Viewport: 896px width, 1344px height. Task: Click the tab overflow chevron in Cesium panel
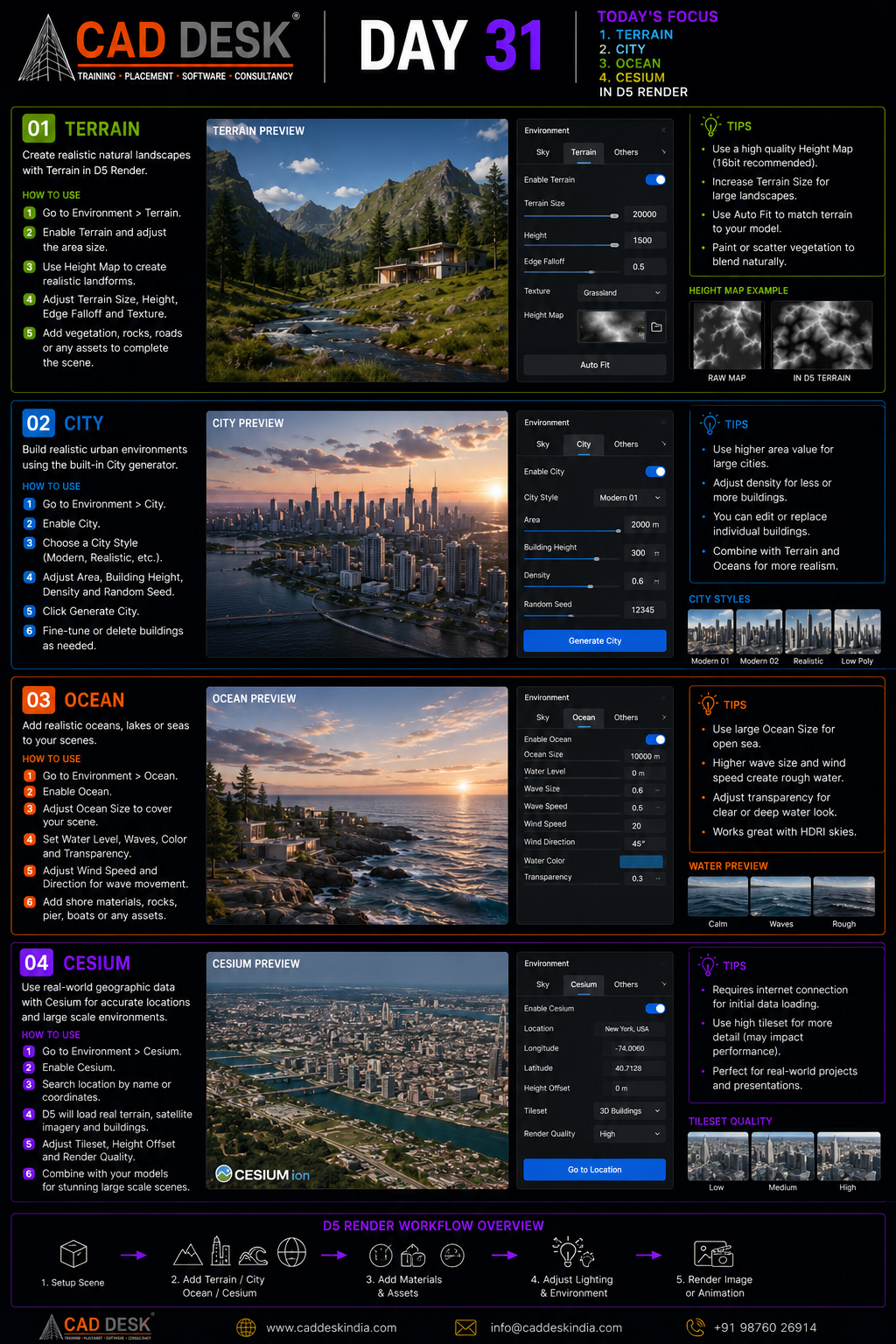(x=663, y=984)
